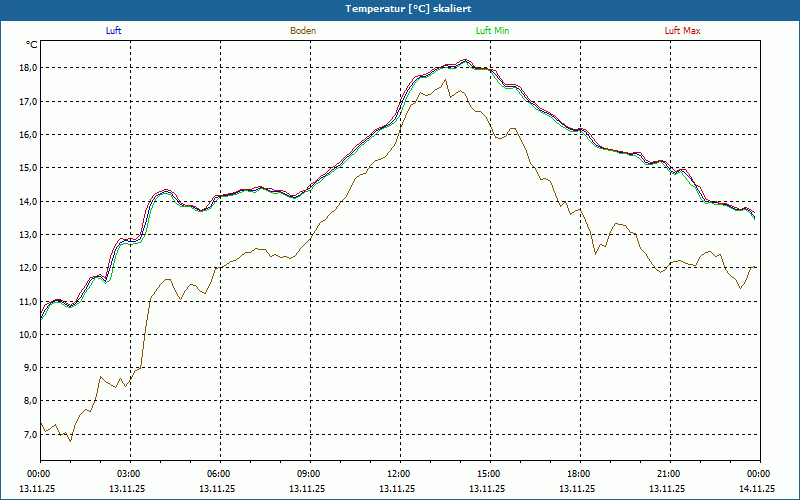Click the '°C' unit label on the y-axis

(32, 45)
